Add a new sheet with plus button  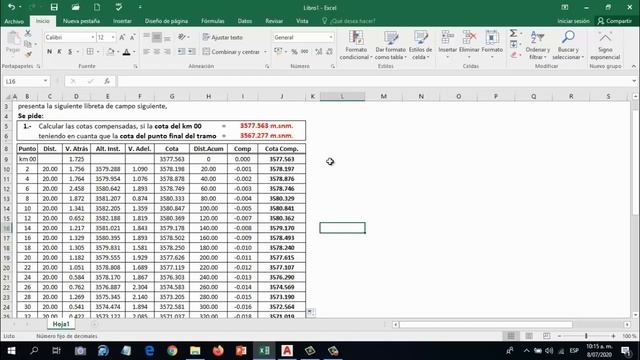94,324
